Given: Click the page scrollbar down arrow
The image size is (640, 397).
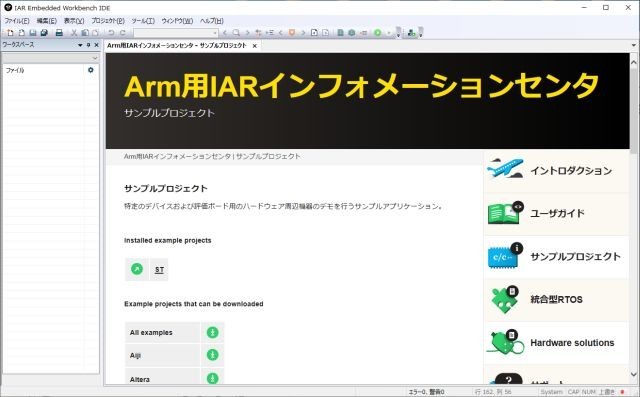Looking at the screenshot, I should [x=634, y=374].
